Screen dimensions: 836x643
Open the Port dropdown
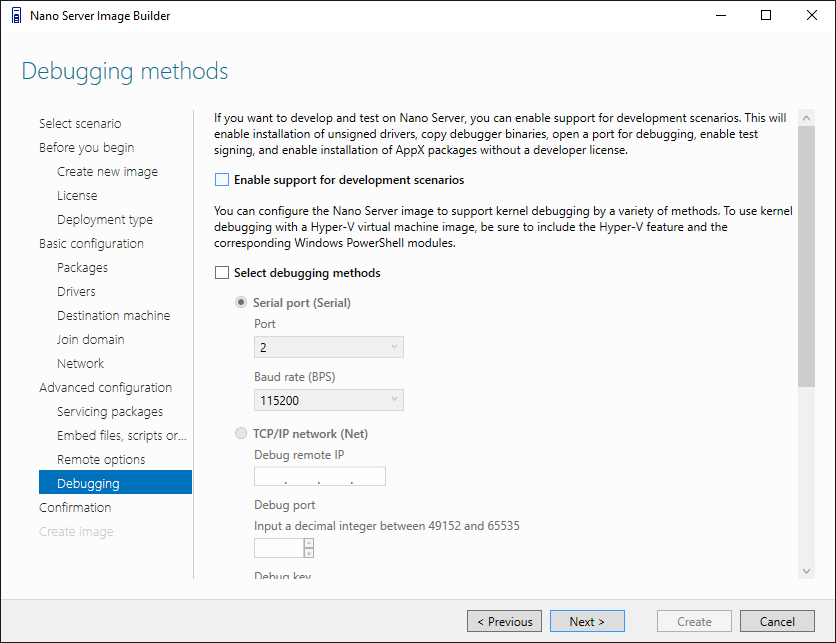[x=329, y=348]
